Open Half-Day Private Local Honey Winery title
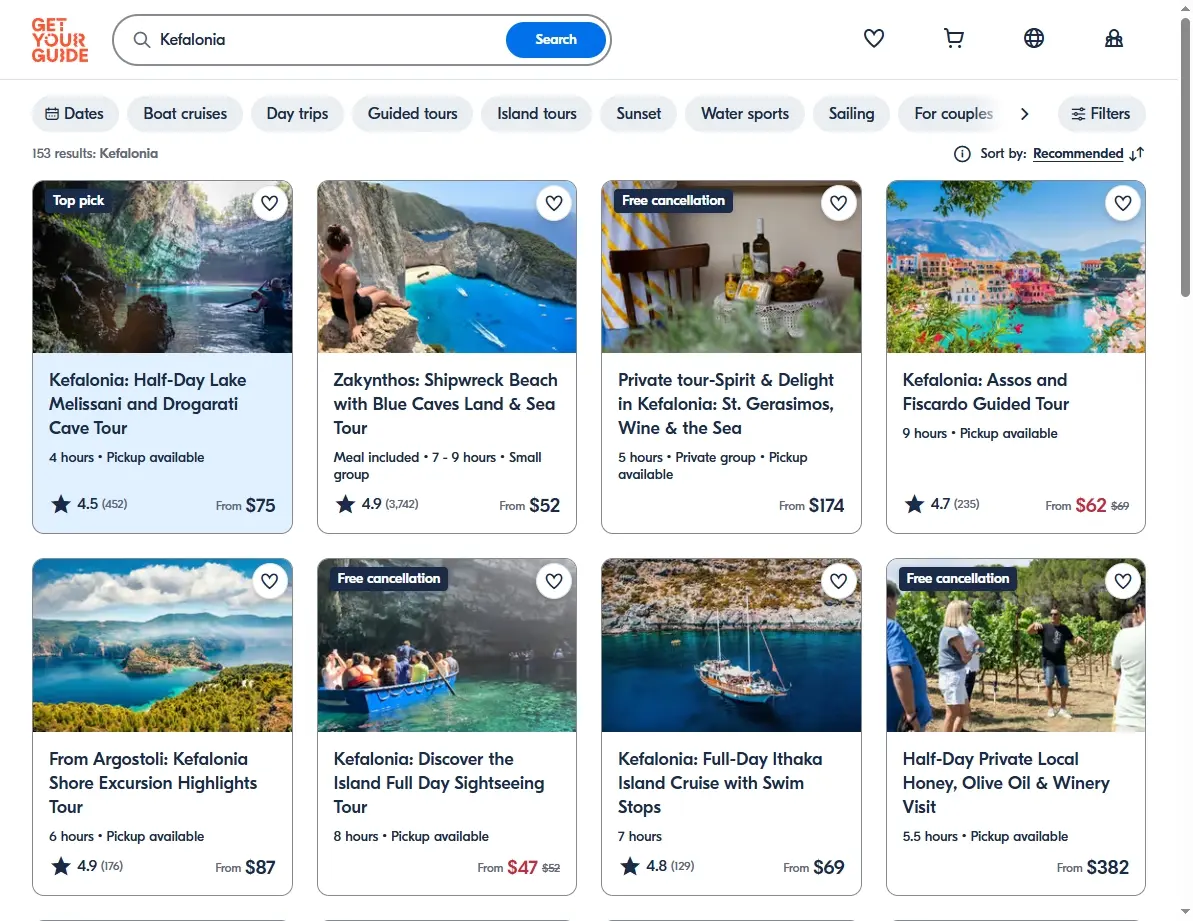 pyautogui.click(x=1006, y=783)
